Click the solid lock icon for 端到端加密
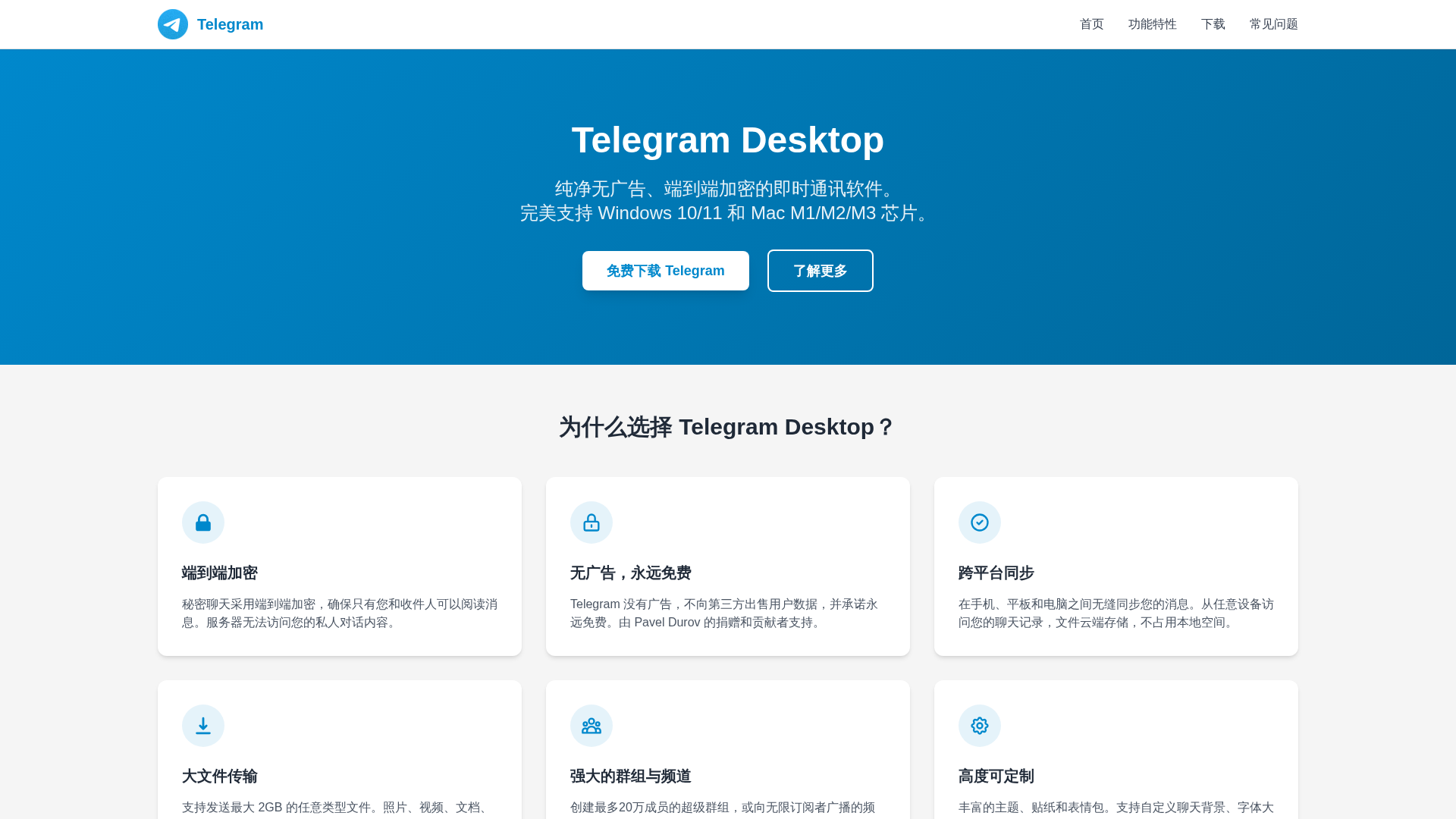This screenshot has height=819, width=1456. [x=203, y=522]
